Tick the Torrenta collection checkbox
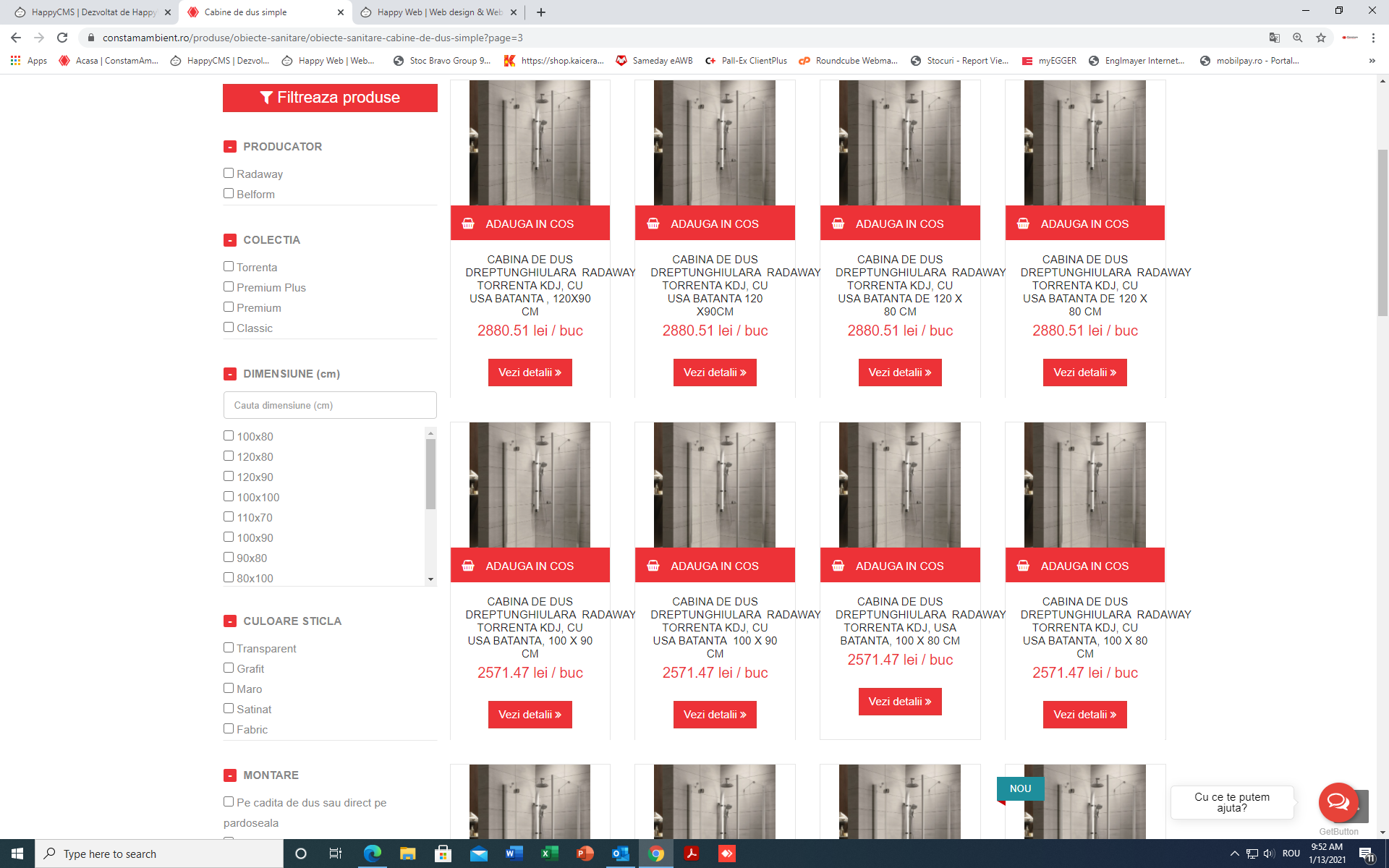Viewport: 1389px width, 868px height. point(229,266)
